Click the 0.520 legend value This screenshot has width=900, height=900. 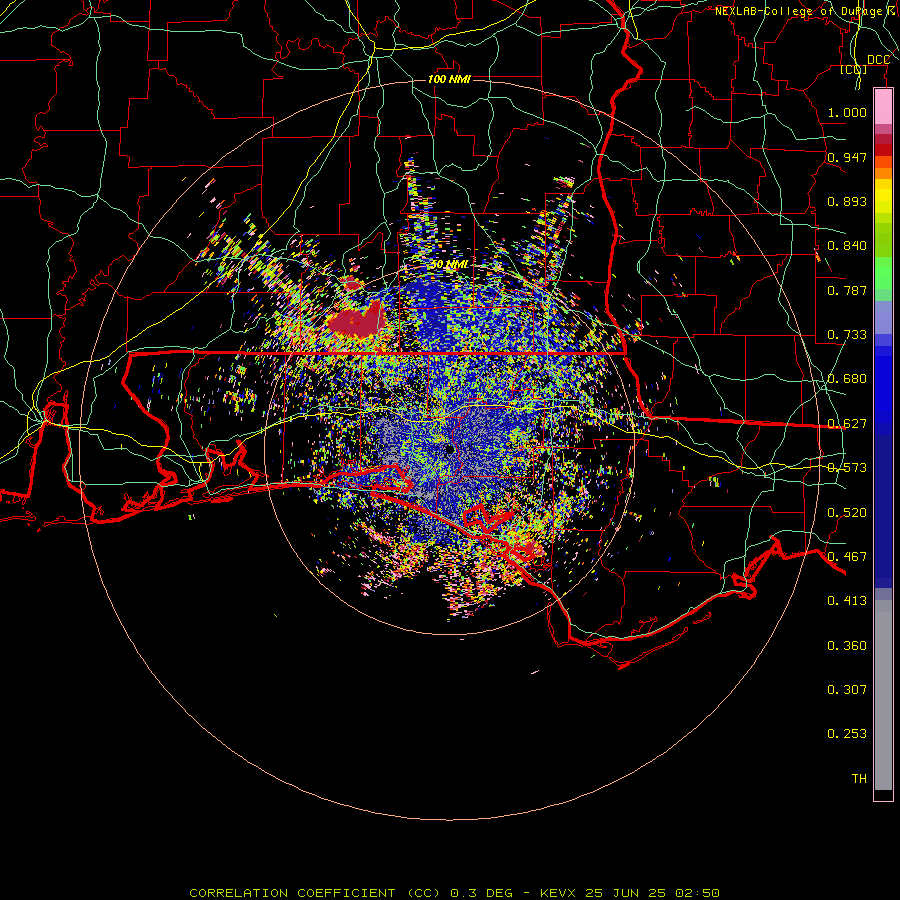(847, 513)
